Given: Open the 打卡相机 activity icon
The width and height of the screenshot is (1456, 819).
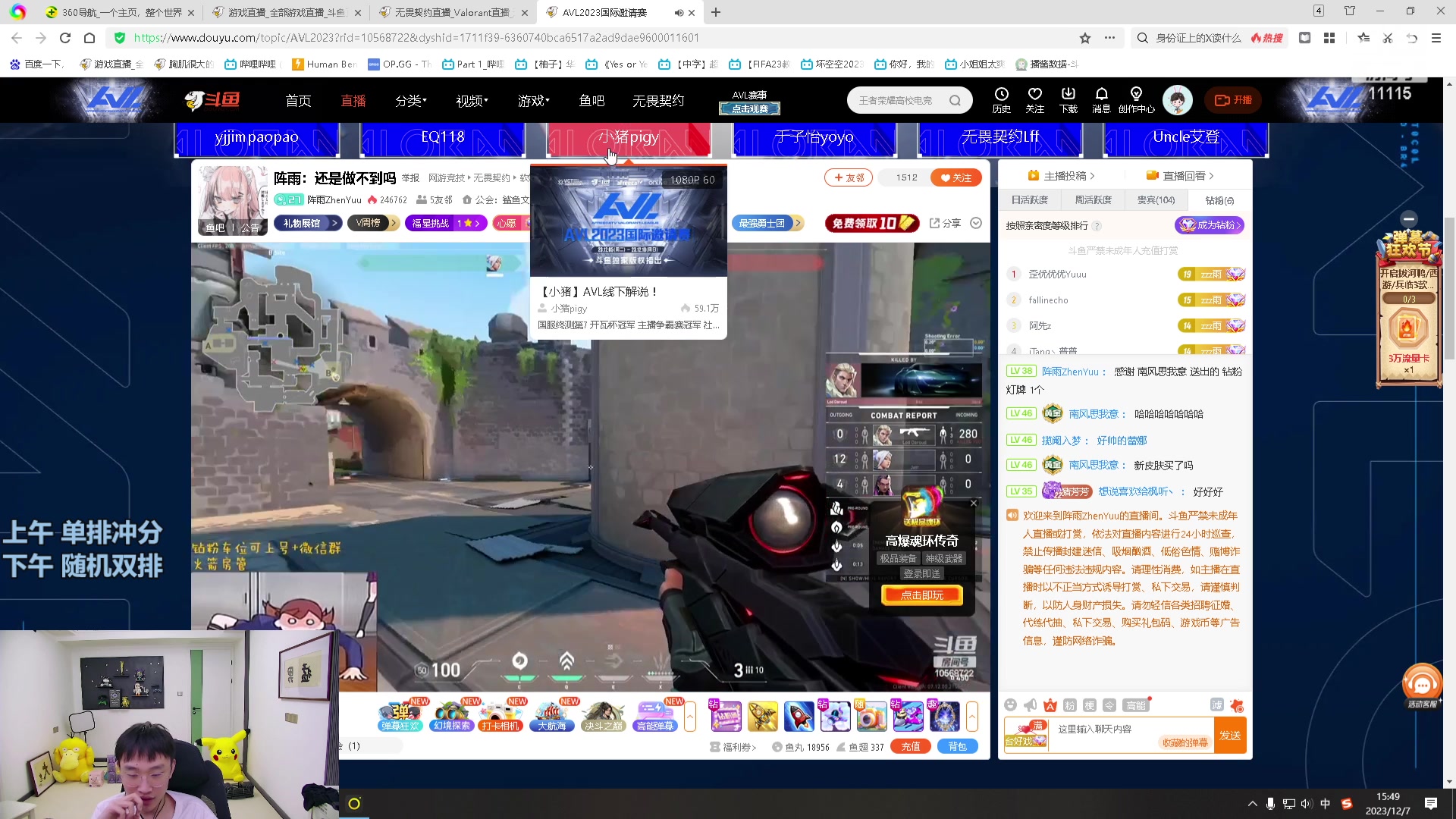Looking at the screenshot, I should click(501, 716).
